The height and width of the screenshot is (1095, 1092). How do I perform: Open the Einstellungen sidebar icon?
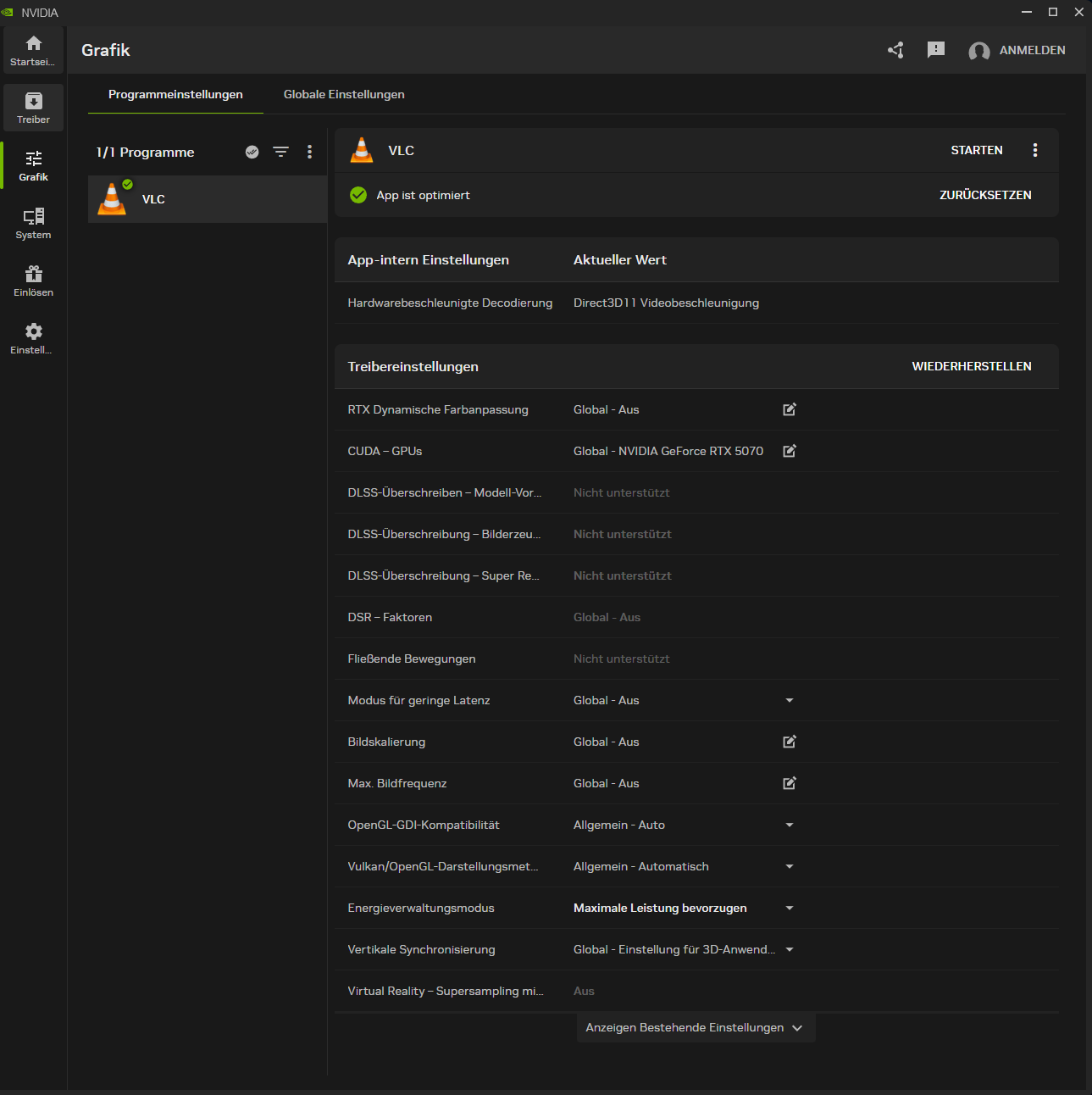click(33, 337)
